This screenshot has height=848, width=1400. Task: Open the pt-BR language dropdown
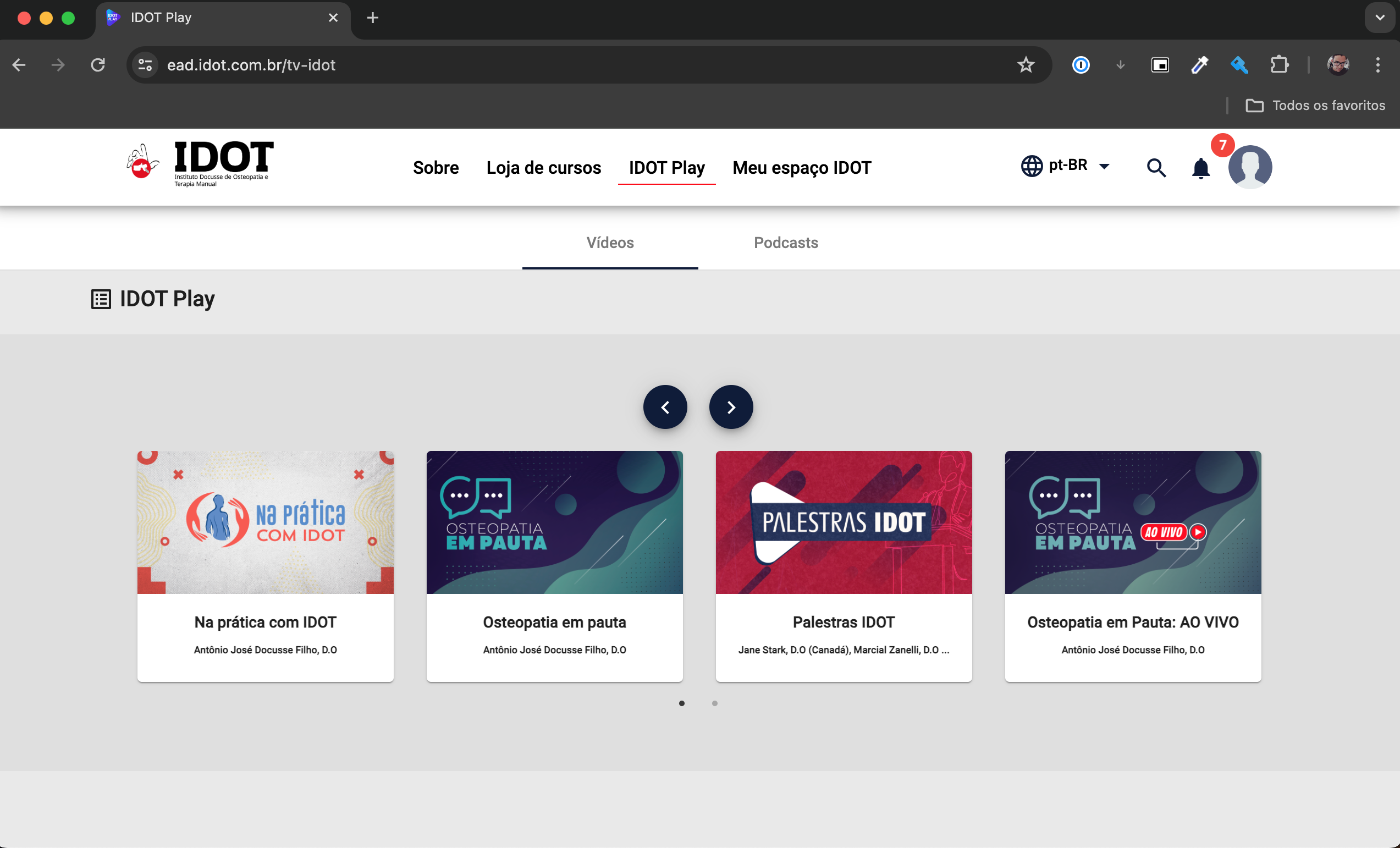tap(1065, 166)
